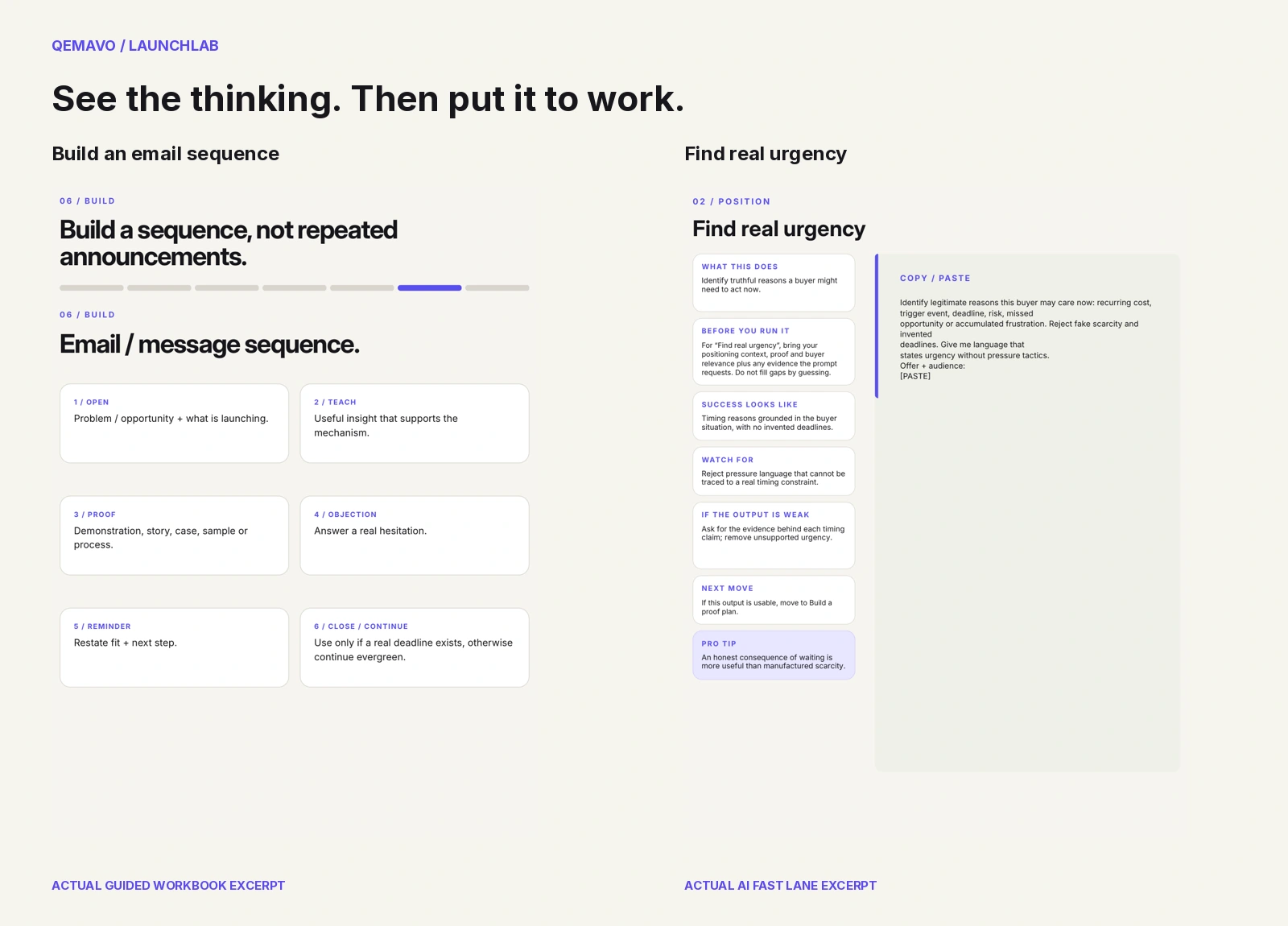This screenshot has height=926, width=1288.
Task: Click the 'COPY / PASTE' label
Action: pyautogui.click(x=935, y=279)
